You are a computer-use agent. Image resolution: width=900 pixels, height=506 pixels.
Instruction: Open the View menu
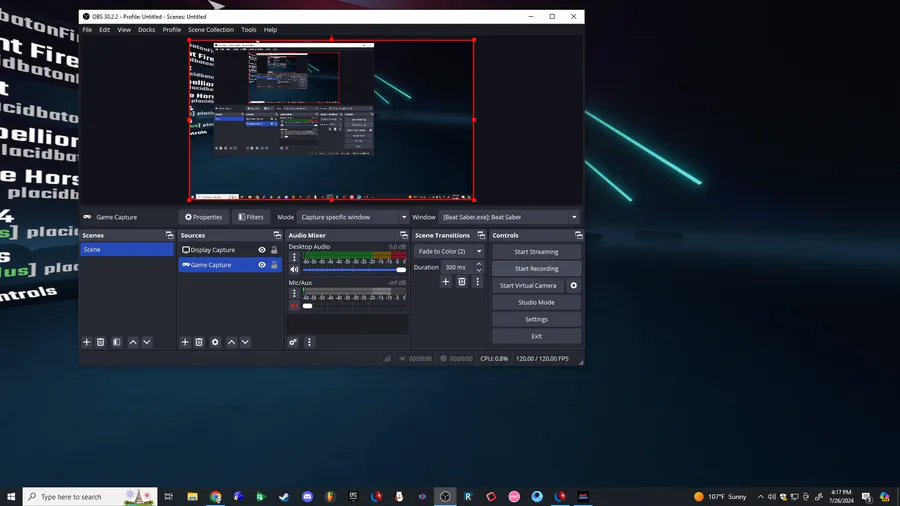pos(124,30)
